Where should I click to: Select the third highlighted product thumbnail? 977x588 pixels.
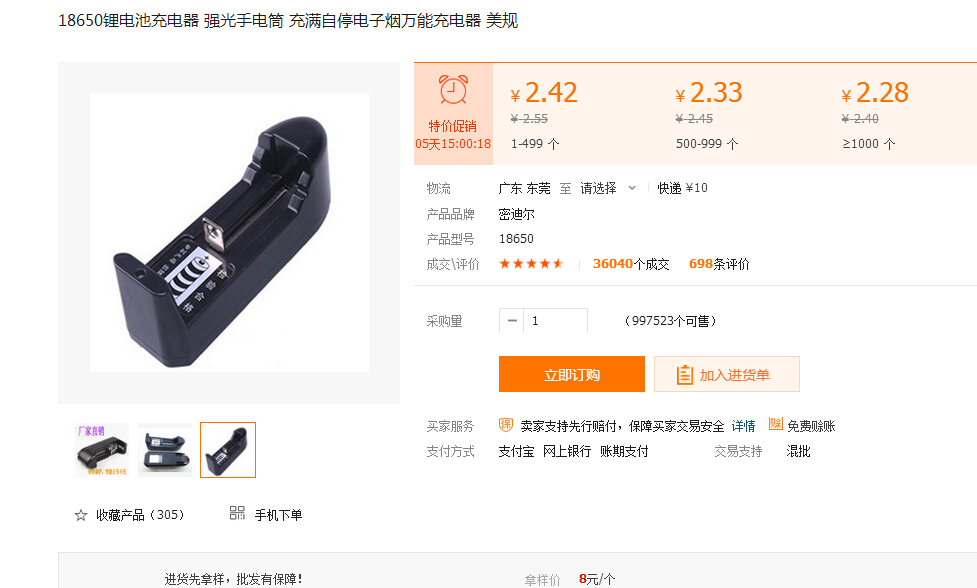click(x=228, y=450)
